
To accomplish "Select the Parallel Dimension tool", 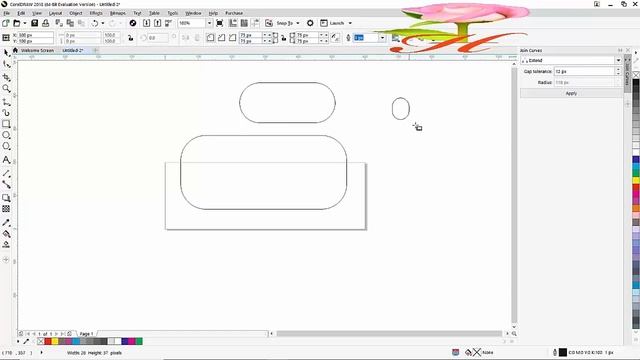I will click(6, 173).
